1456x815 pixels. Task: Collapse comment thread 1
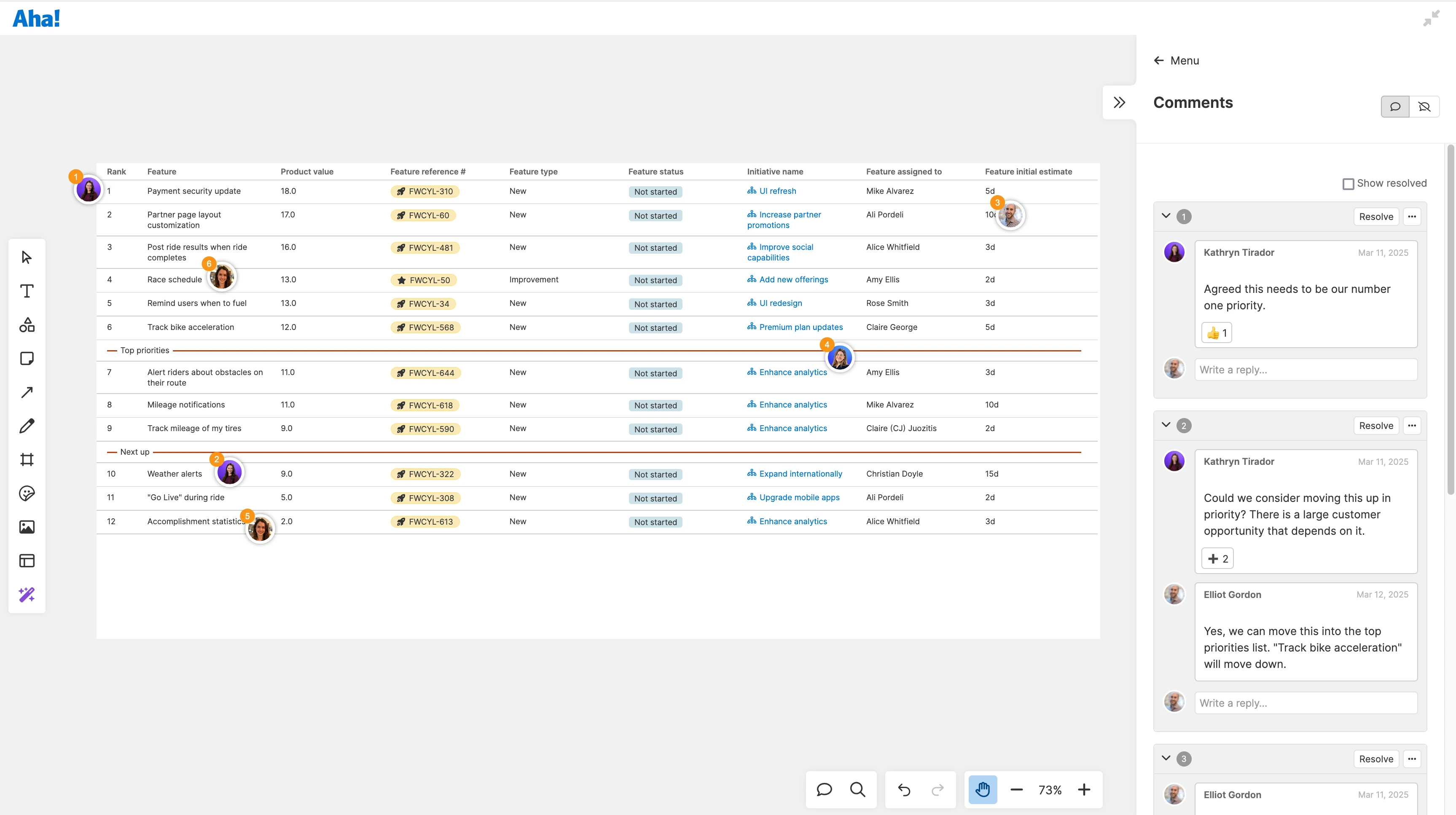tap(1166, 216)
